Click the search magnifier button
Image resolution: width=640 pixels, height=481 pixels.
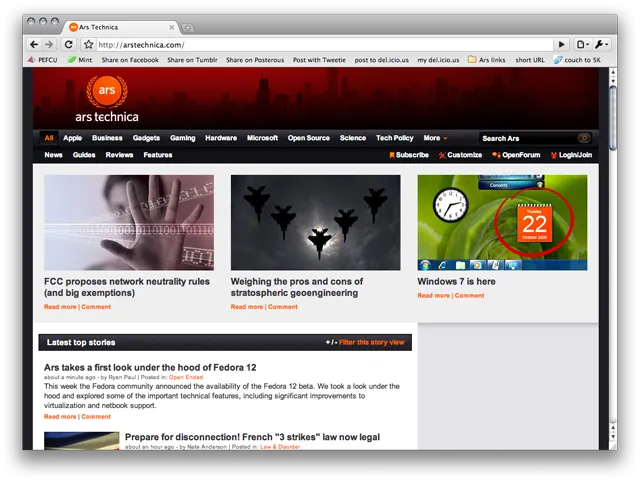point(584,138)
